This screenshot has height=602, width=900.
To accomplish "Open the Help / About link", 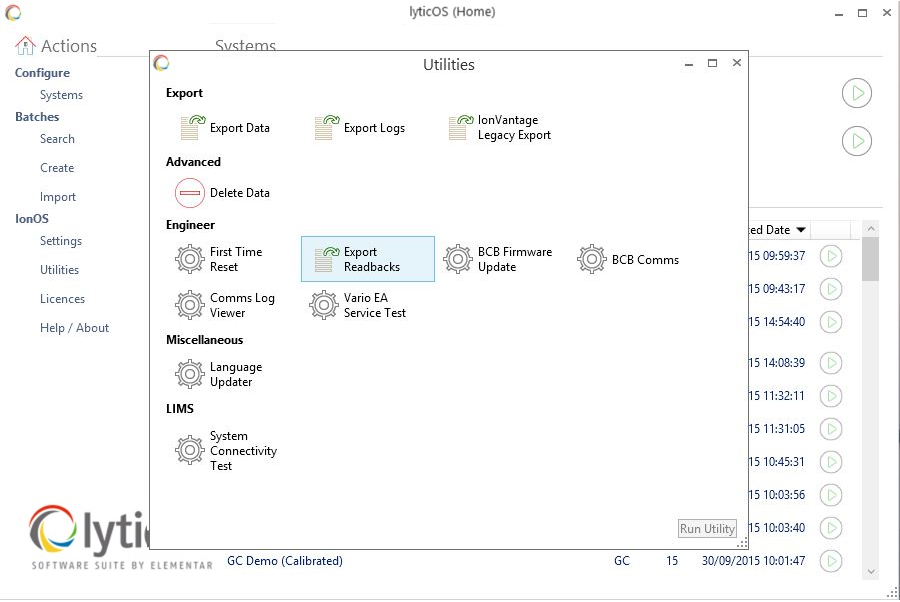I will 74,328.
